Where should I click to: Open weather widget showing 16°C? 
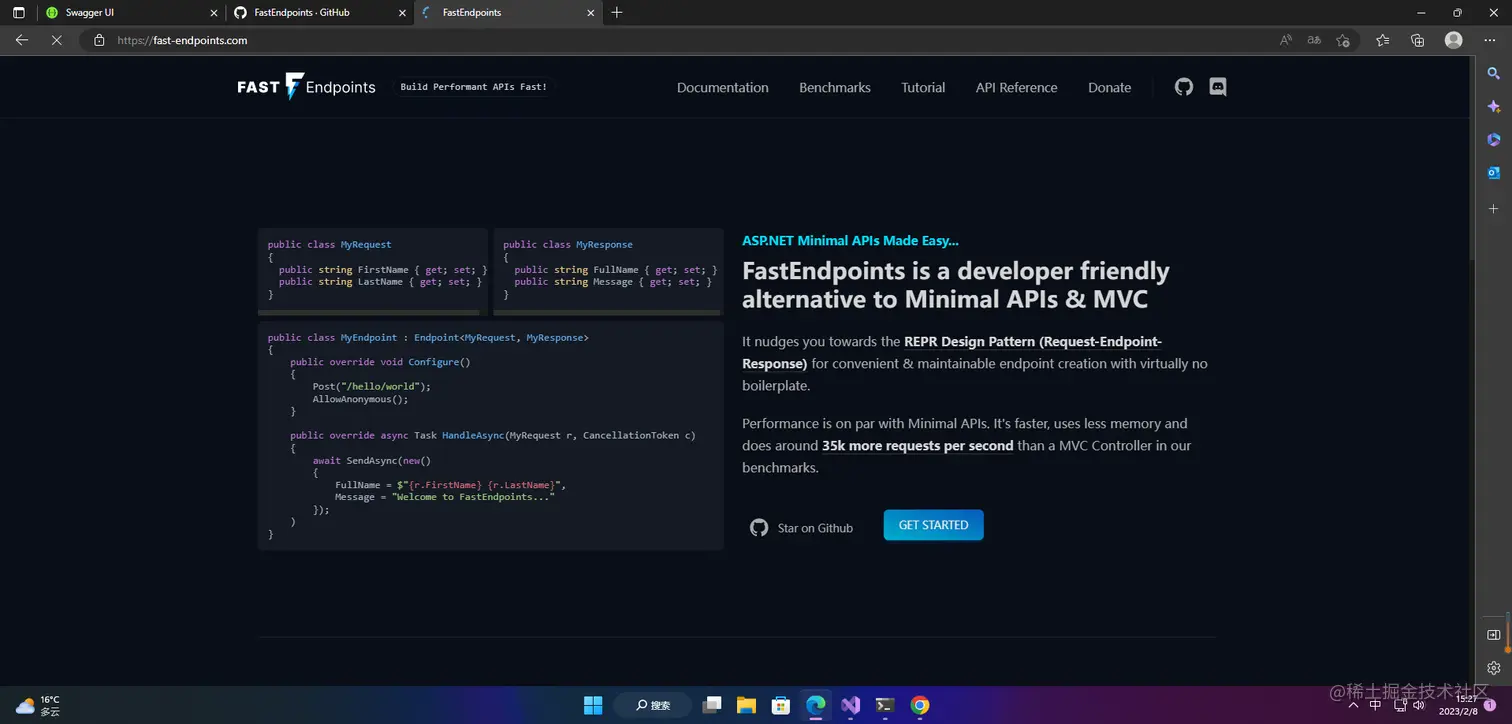tap(38, 705)
